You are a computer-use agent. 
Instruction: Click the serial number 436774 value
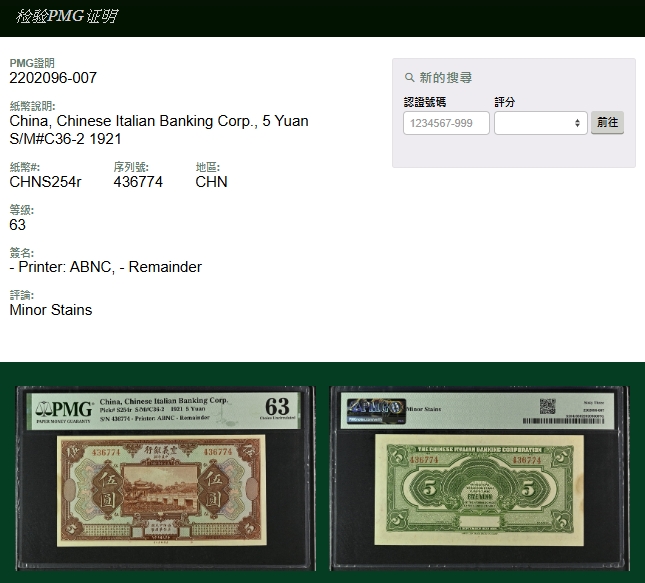[x=138, y=182]
